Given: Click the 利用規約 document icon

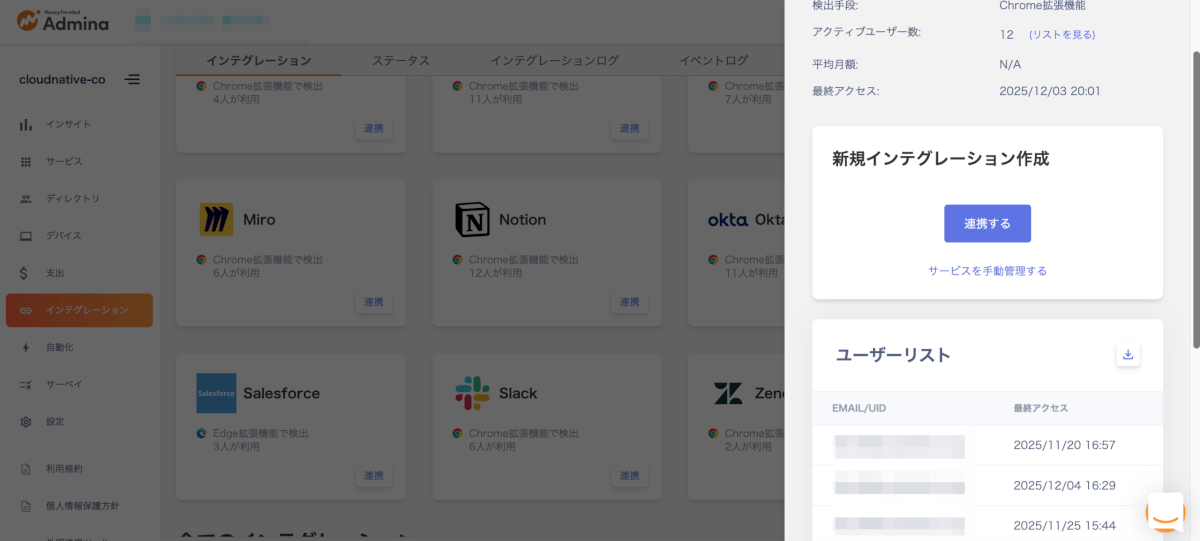Looking at the screenshot, I should (26, 468).
